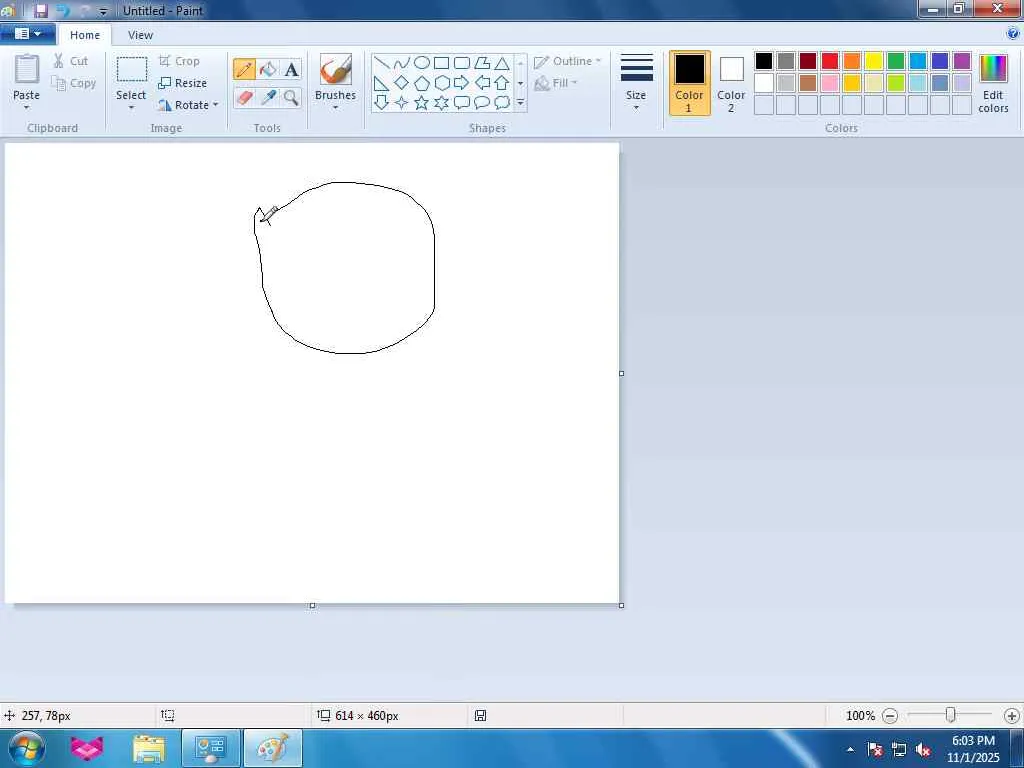Activate the Color 2 background selector
Screen dimensions: 1024x768
pos(731,83)
